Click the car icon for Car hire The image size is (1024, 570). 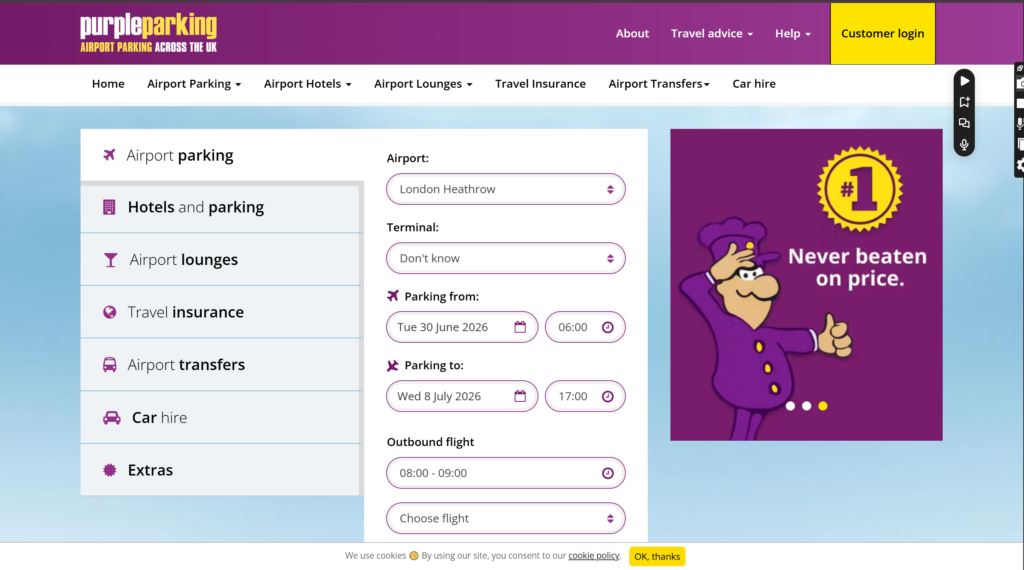coord(112,418)
